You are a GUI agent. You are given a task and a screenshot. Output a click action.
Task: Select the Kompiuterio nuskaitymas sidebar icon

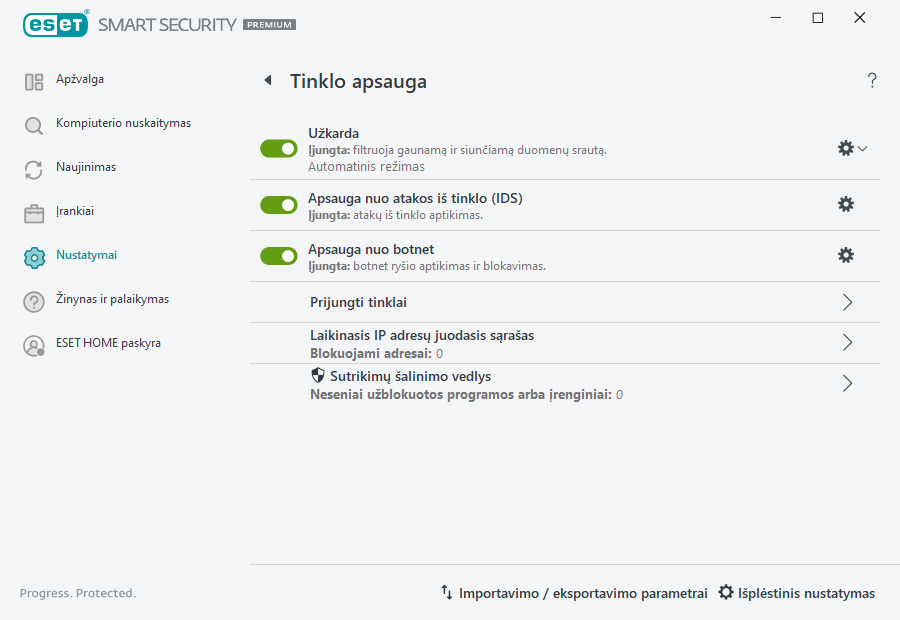pos(33,123)
